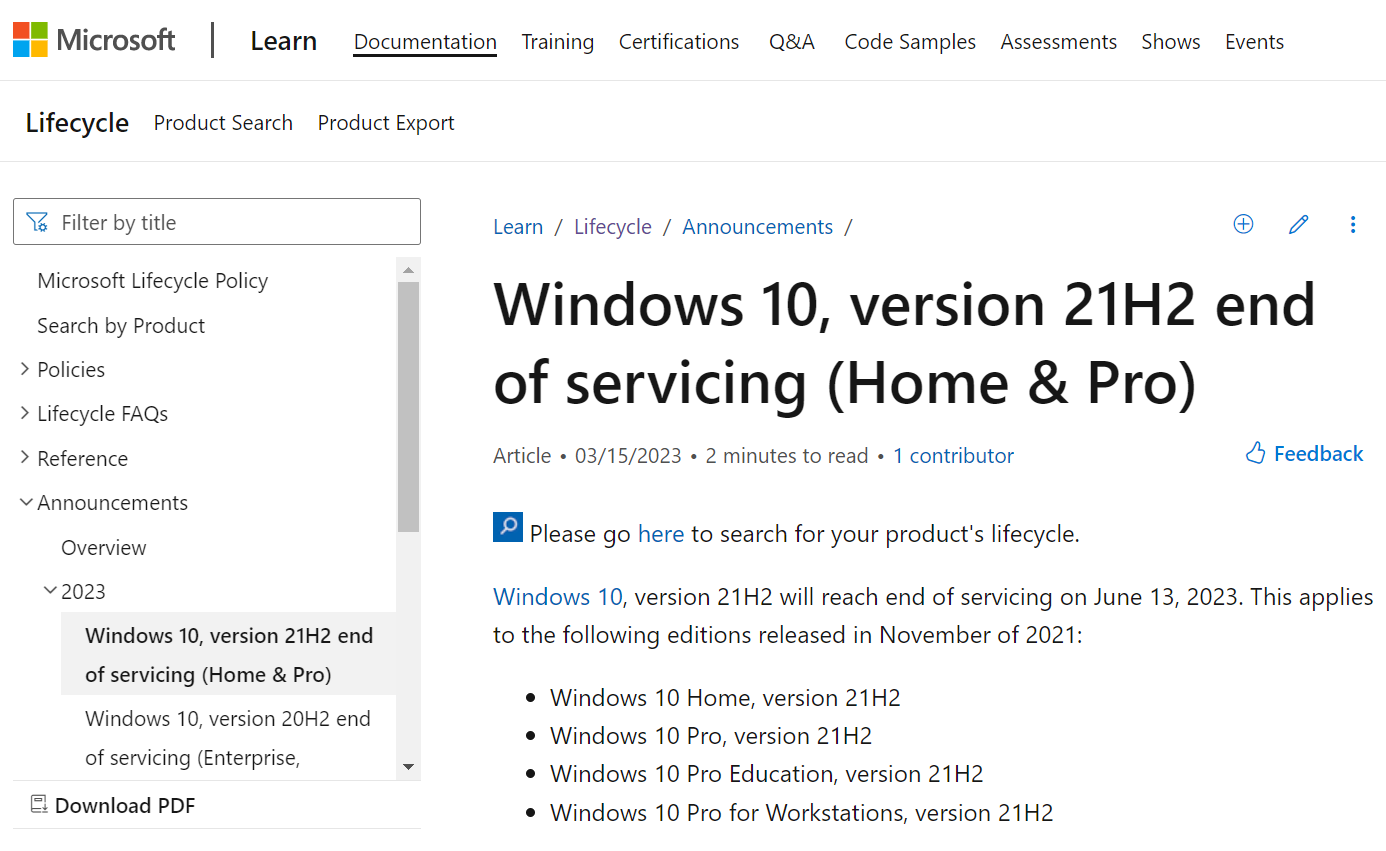
Task: Click inside the Filter by title field
Action: coord(200,221)
